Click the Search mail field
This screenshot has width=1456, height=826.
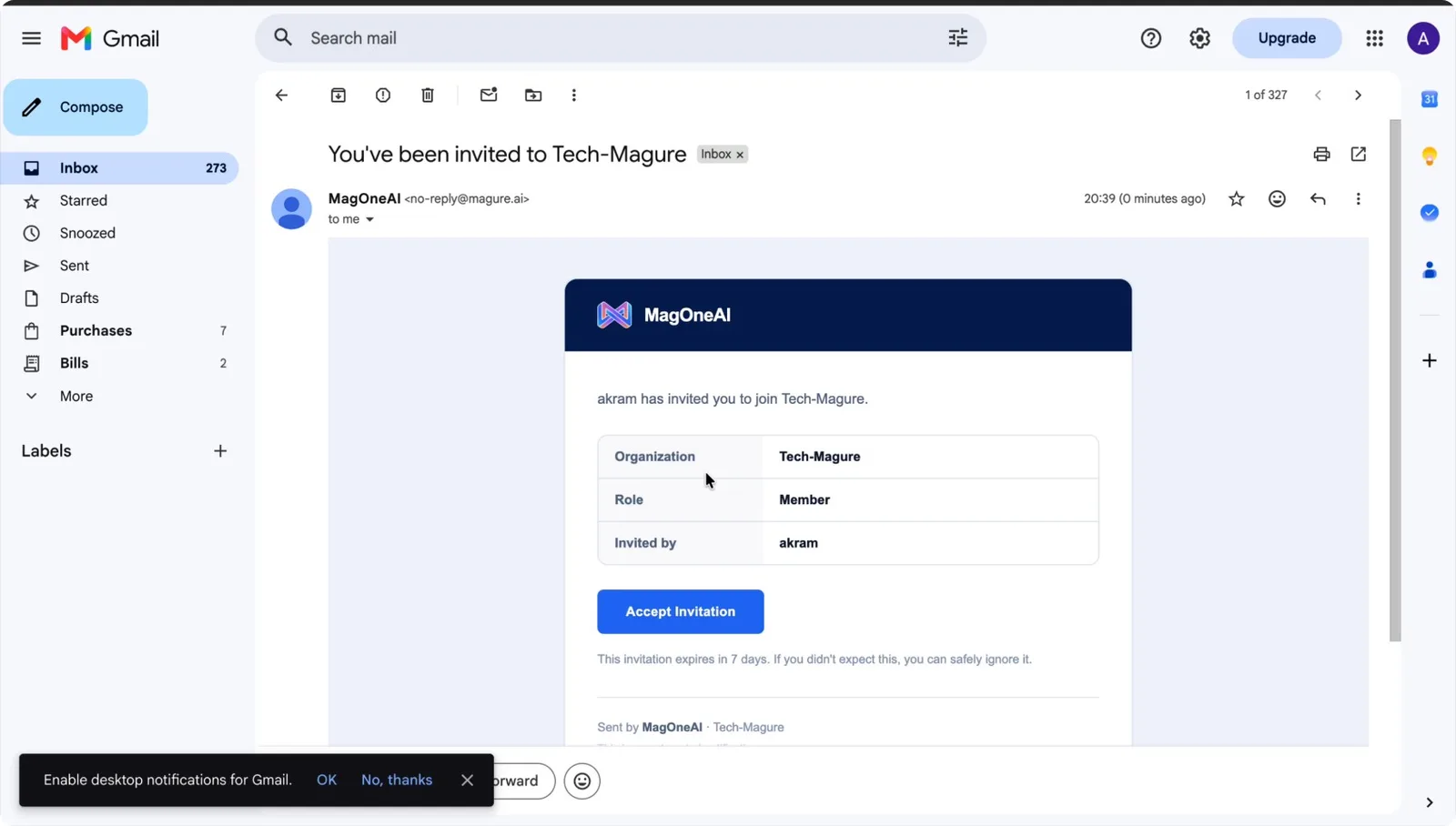tap(621, 38)
